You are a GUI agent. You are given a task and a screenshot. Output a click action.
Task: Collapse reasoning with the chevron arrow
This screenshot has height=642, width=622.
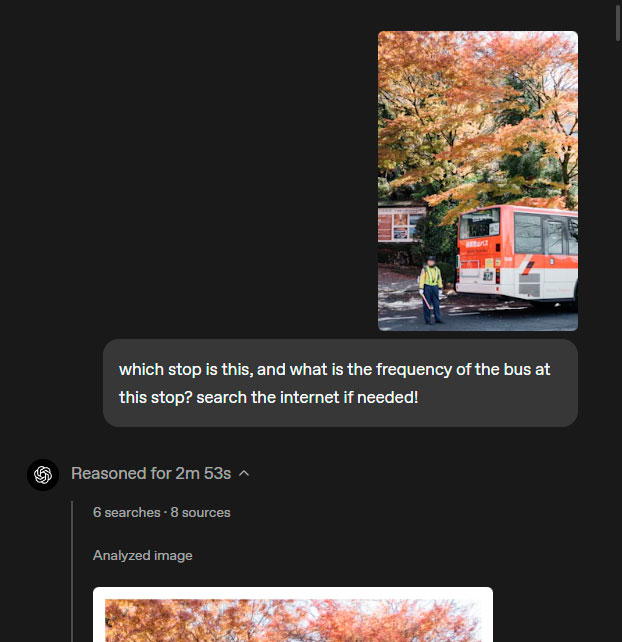coord(244,474)
